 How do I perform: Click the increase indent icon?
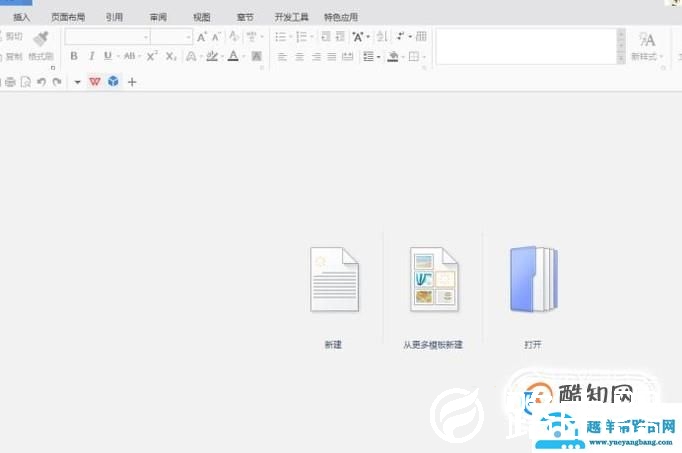click(x=340, y=37)
